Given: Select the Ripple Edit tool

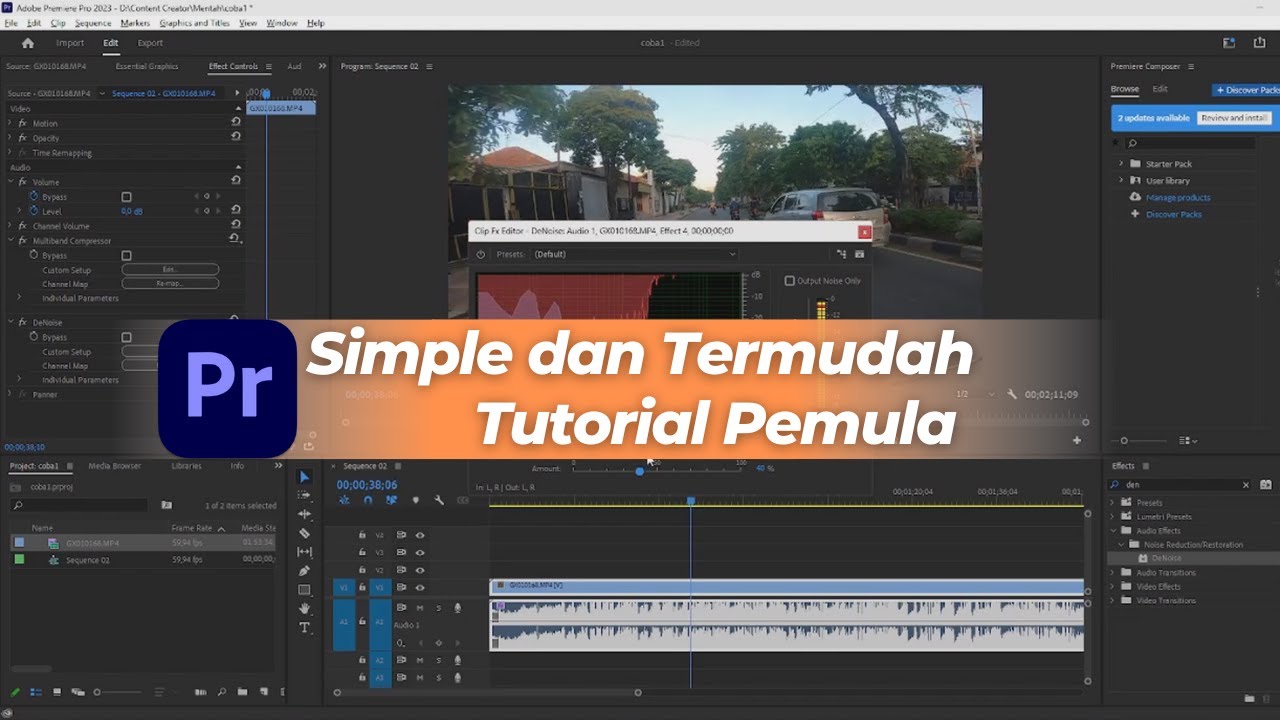Looking at the screenshot, I should pos(305,514).
